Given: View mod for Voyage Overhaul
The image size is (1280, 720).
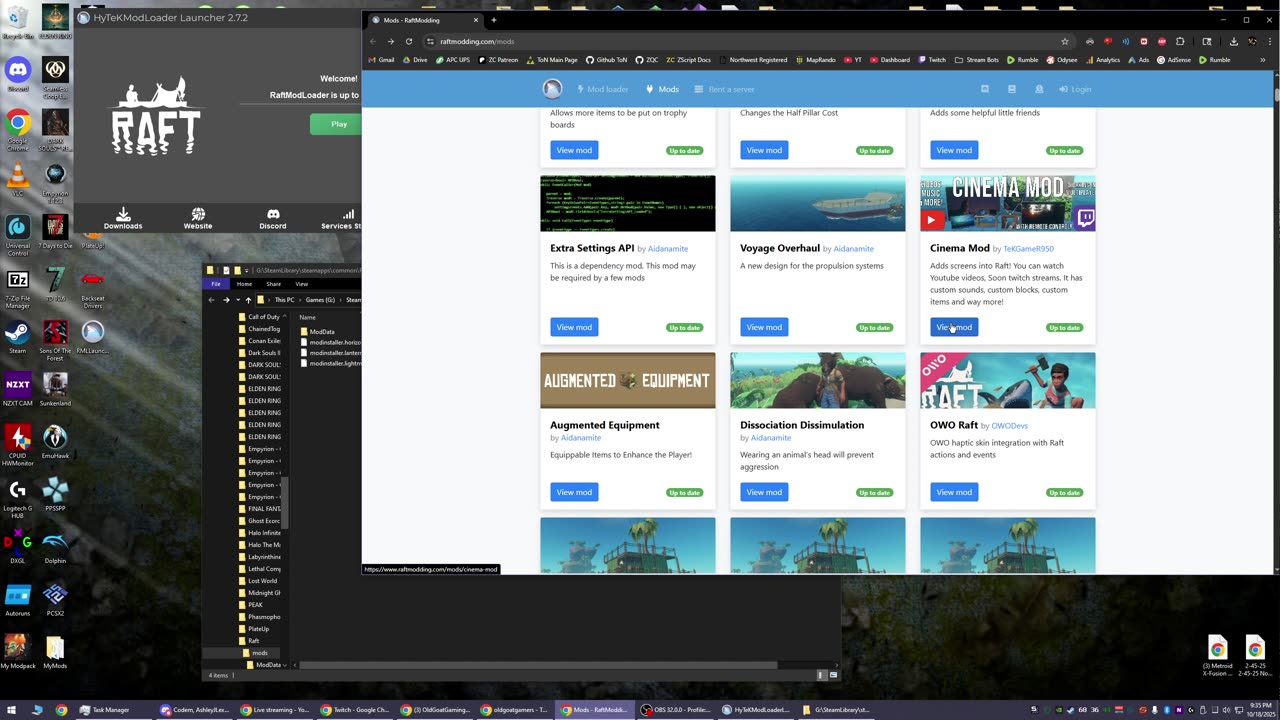Looking at the screenshot, I should [x=764, y=327].
